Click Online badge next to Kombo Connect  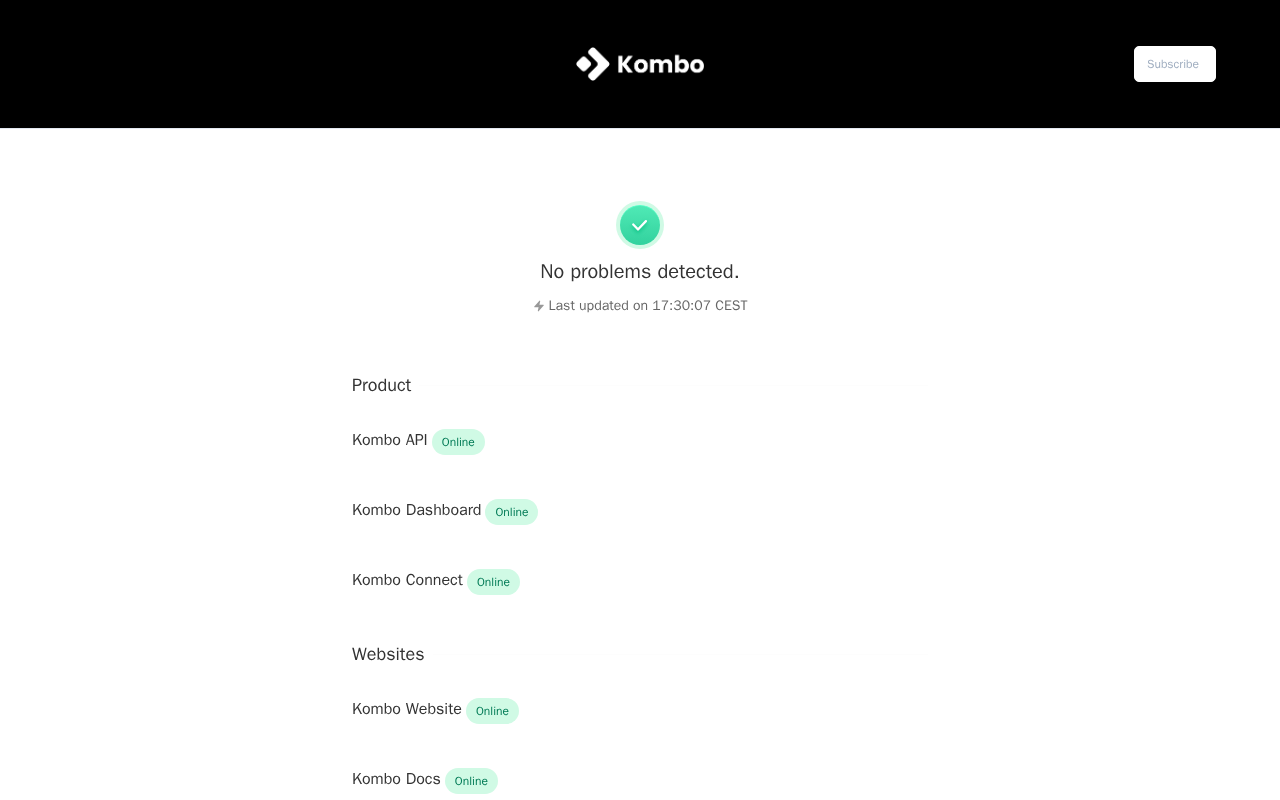coord(493,582)
